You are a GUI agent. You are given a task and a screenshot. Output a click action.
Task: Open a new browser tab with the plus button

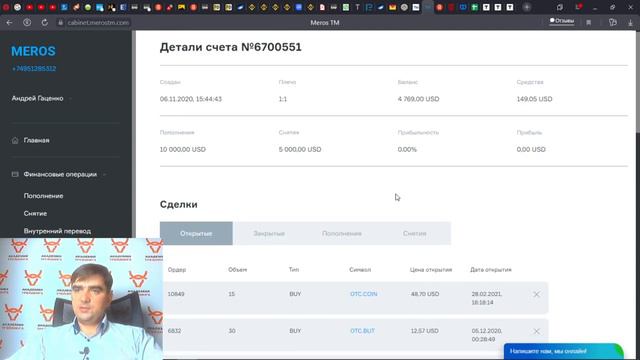pyautogui.click(x=527, y=7)
